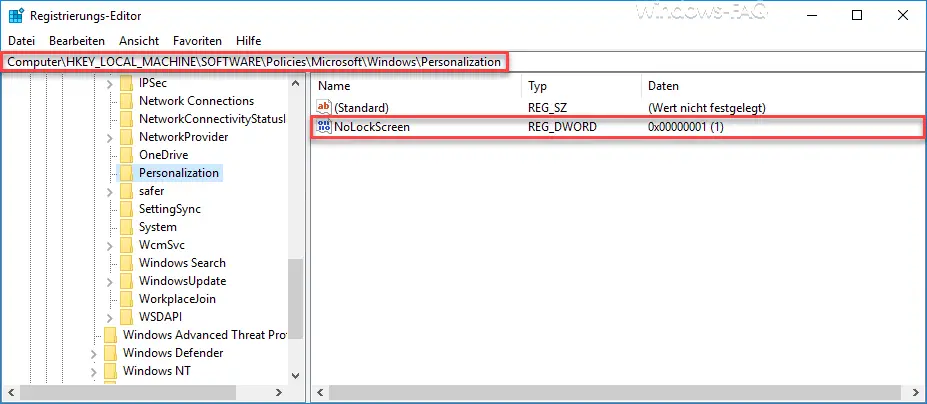Open the Datei menu

coord(21,41)
